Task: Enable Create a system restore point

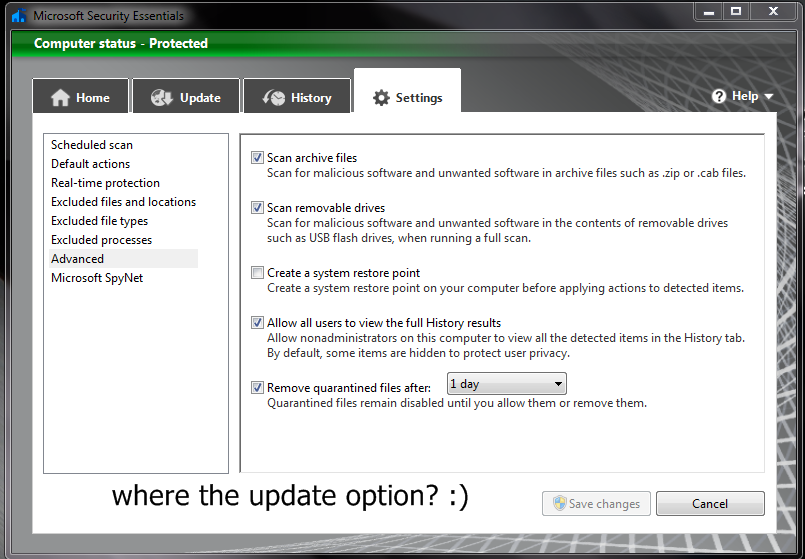Action: [x=257, y=273]
